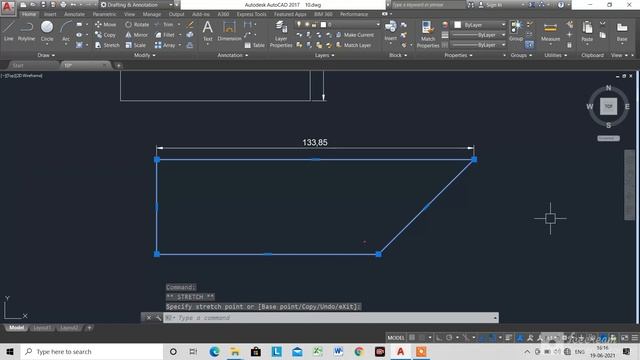Activate the Move command

click(105, 24)
